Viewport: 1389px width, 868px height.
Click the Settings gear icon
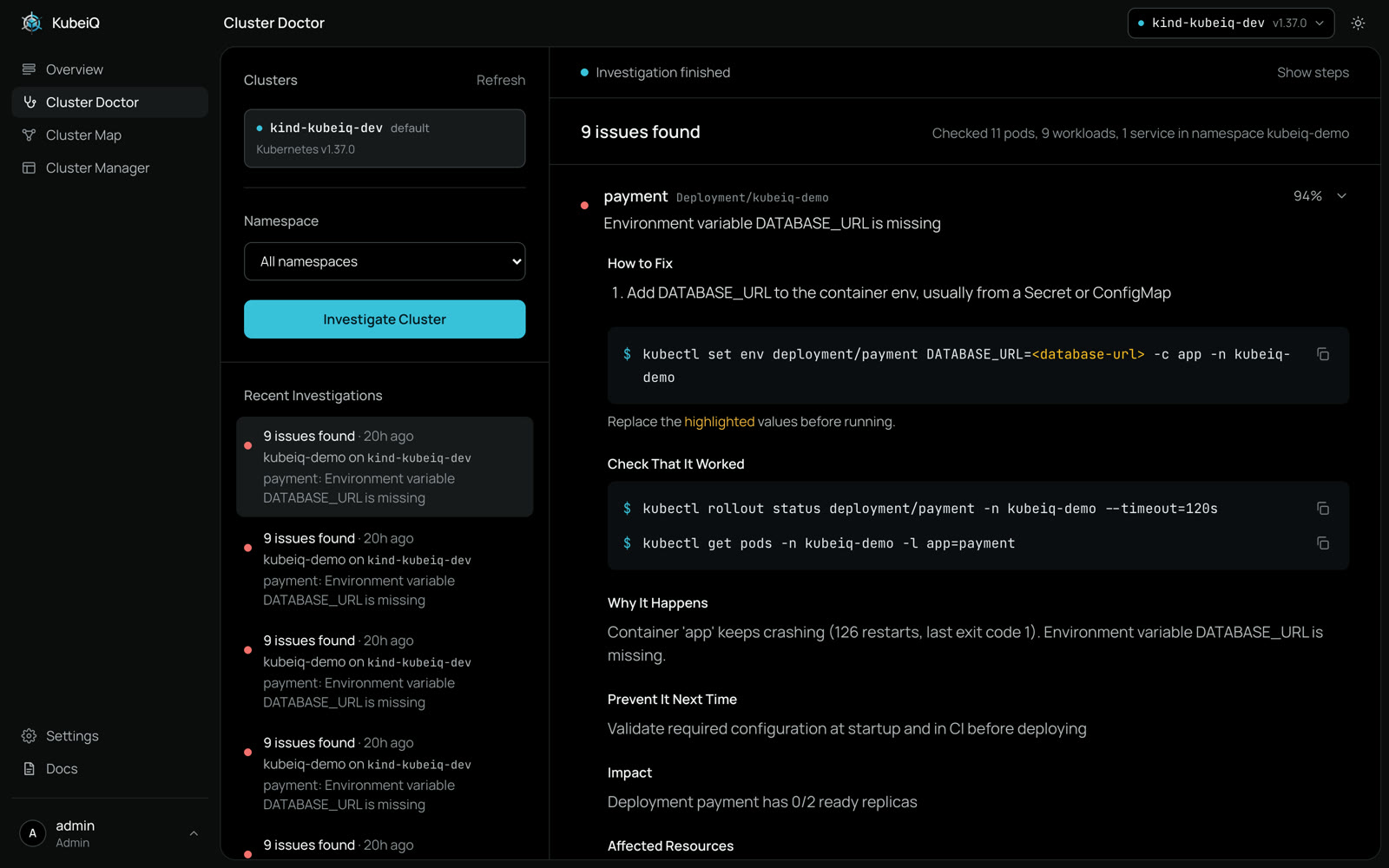[29, 736]
